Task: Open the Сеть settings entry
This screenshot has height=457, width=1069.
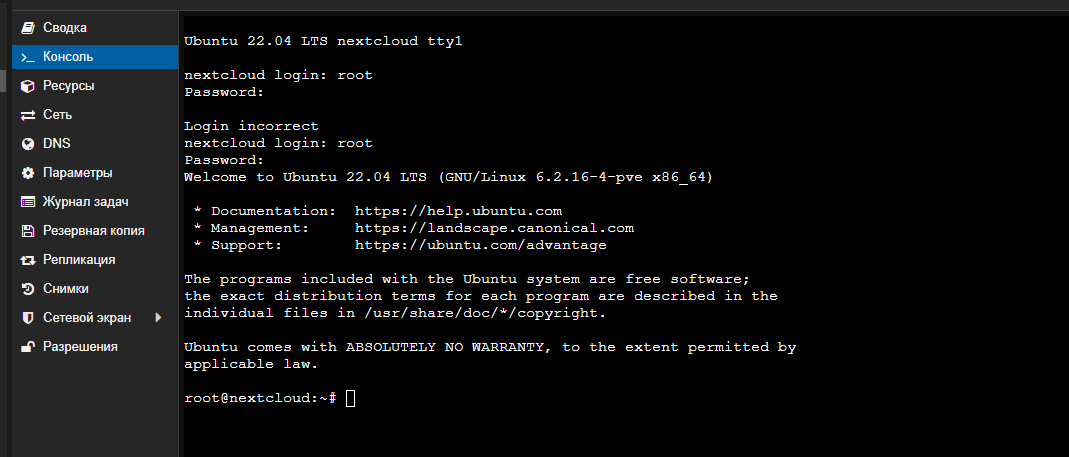Action: [95, 115]
